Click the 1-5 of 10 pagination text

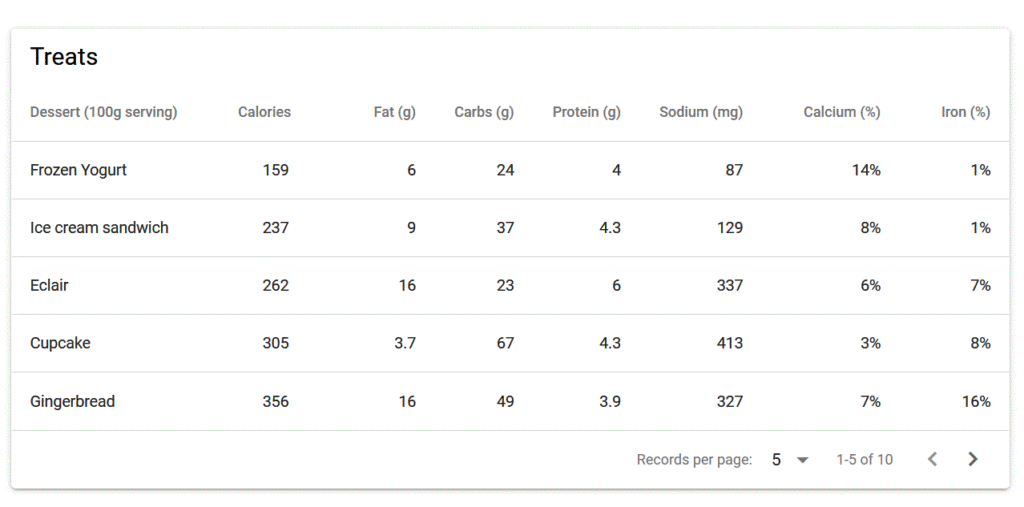pos(864,460)
